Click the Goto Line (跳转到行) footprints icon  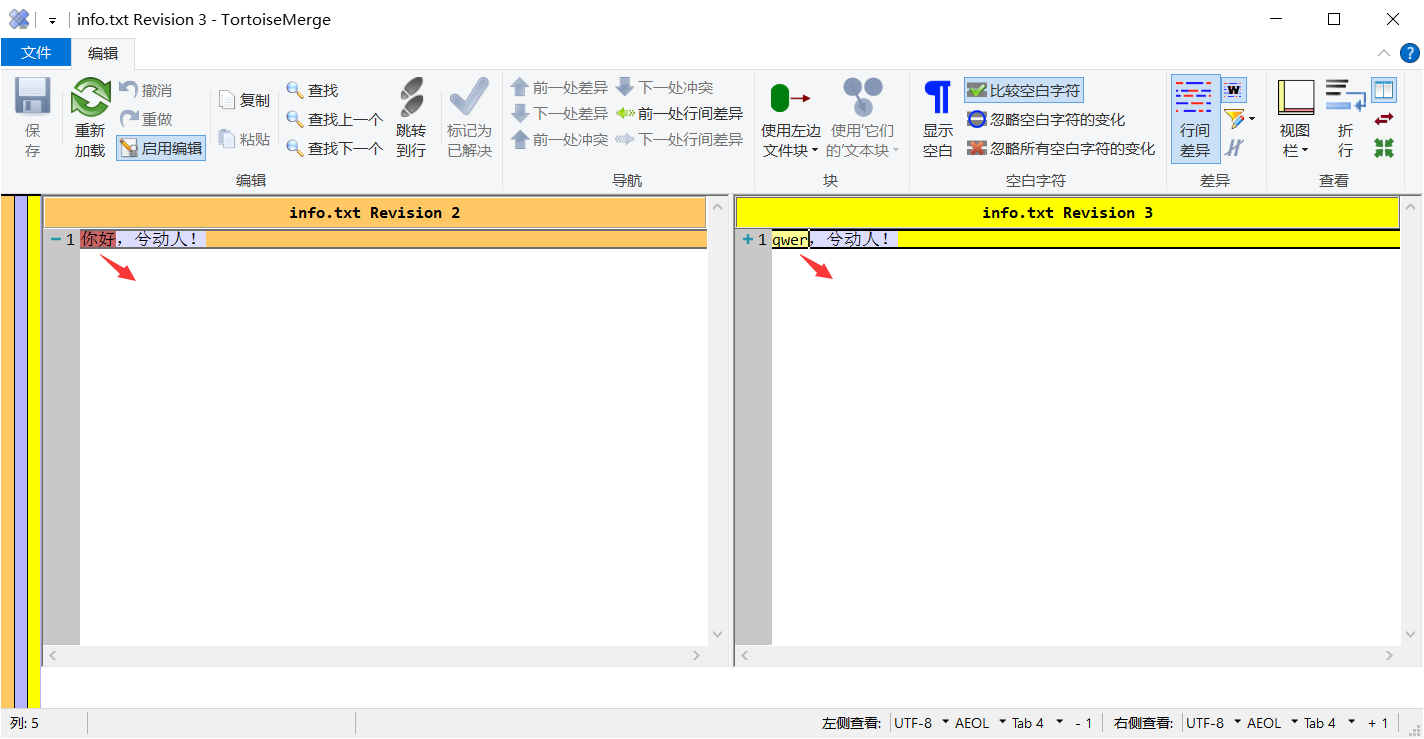411,98
